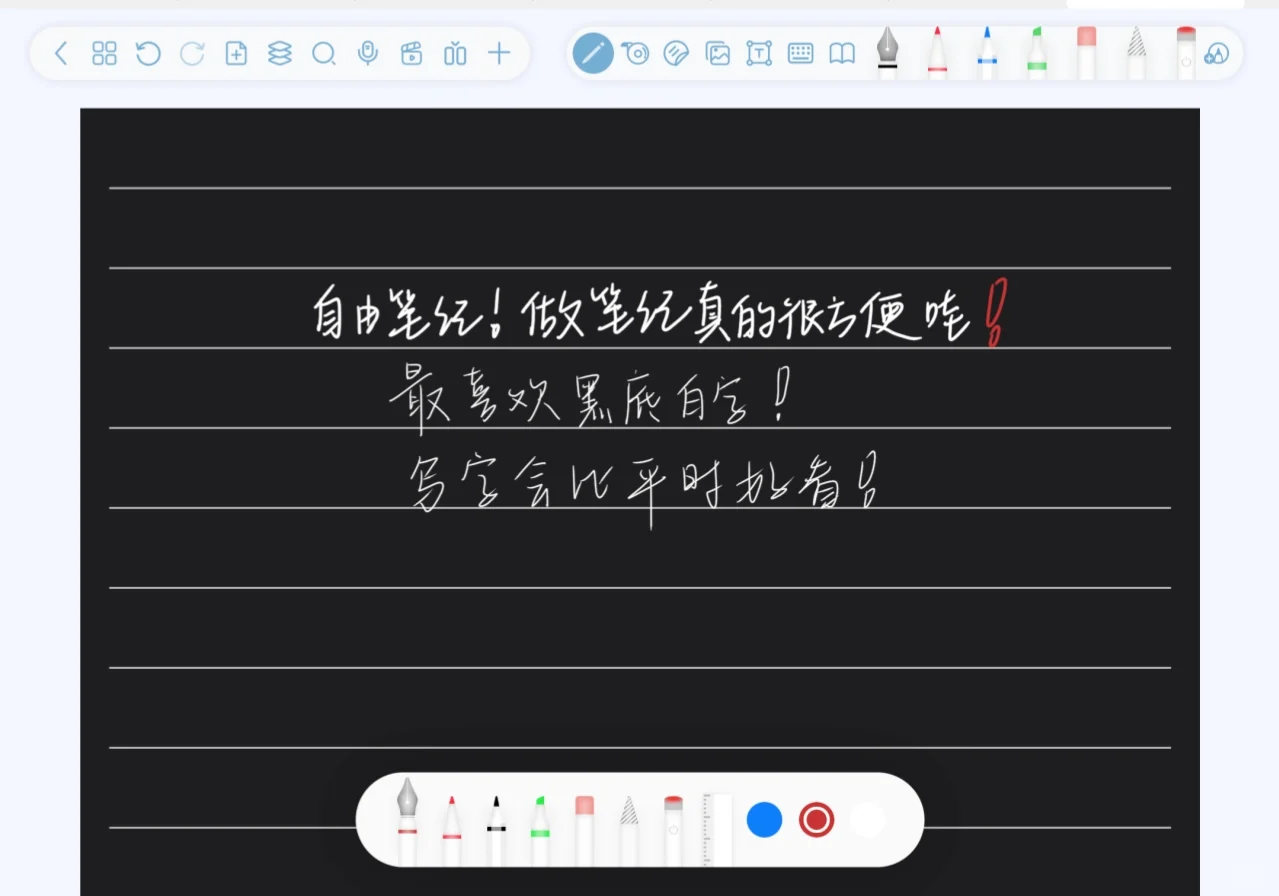Open the Text box tool

[x=759, y=54]
